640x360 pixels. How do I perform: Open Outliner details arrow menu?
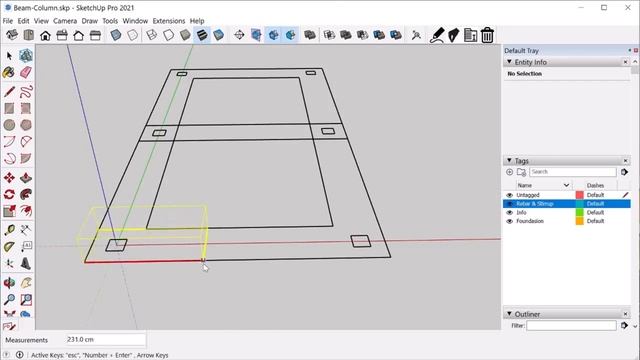point(624,325)
